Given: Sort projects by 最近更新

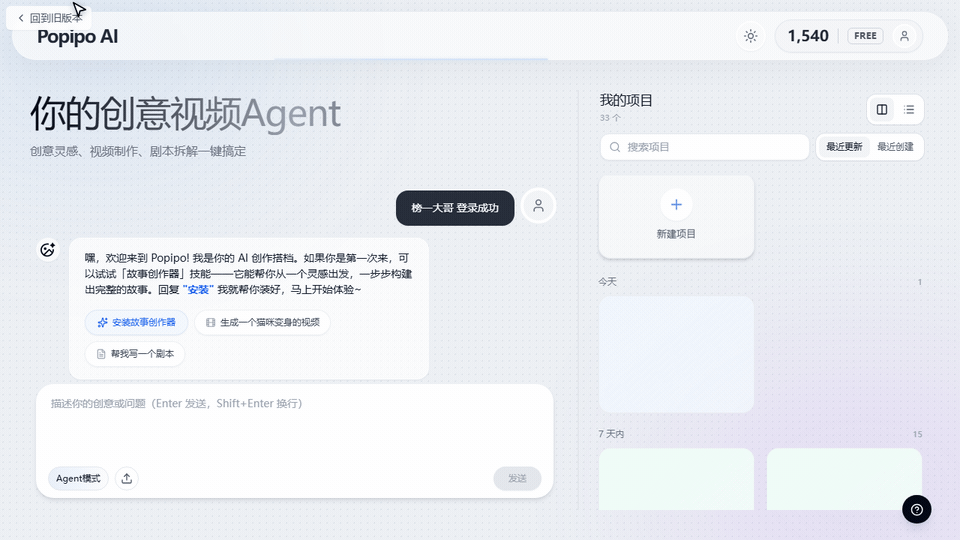Looking at the screenshot, I should coord(844,147).
